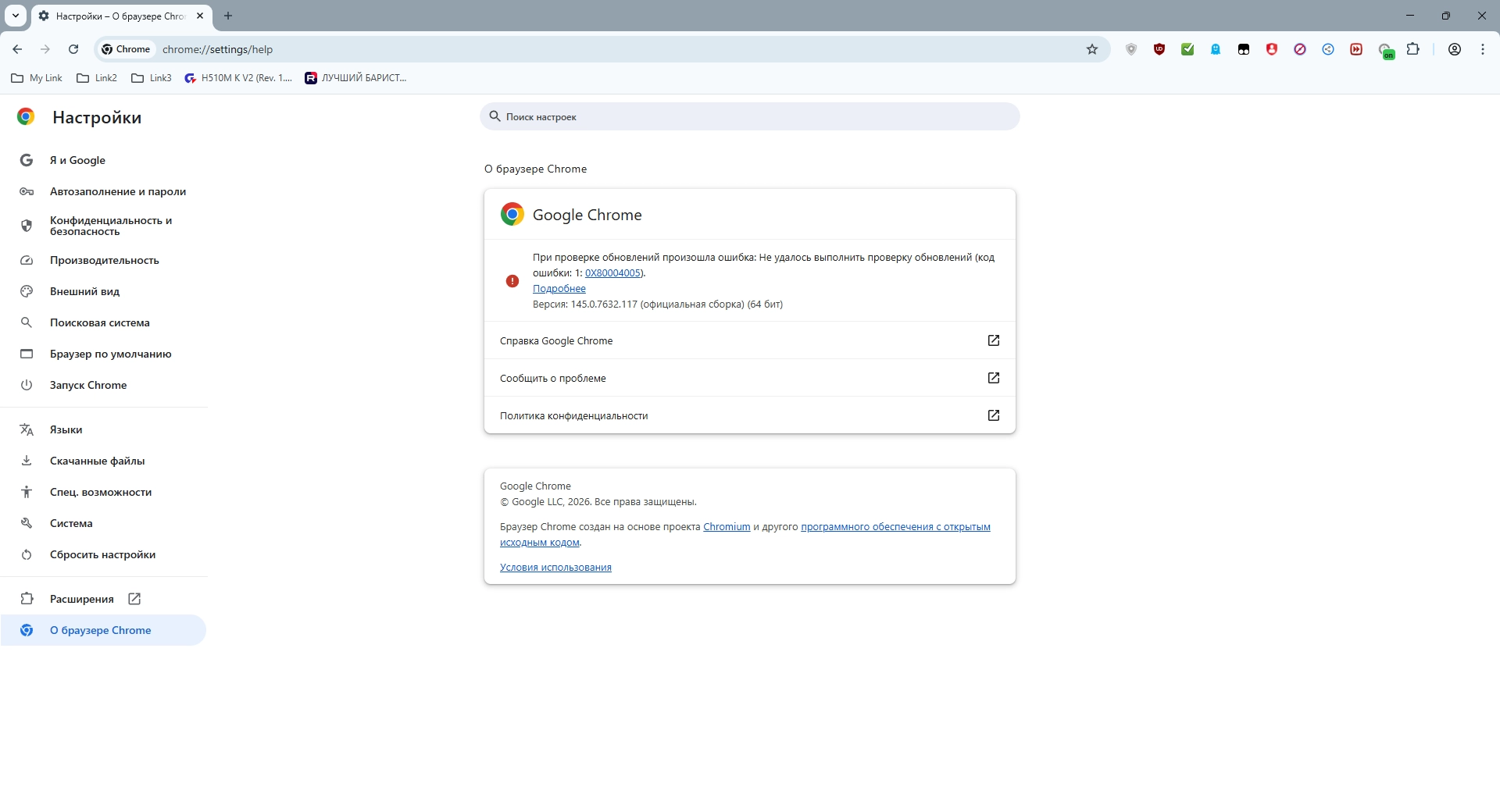
Task: Open 'Справка Google Chrome' row
Action: [750, 340]
